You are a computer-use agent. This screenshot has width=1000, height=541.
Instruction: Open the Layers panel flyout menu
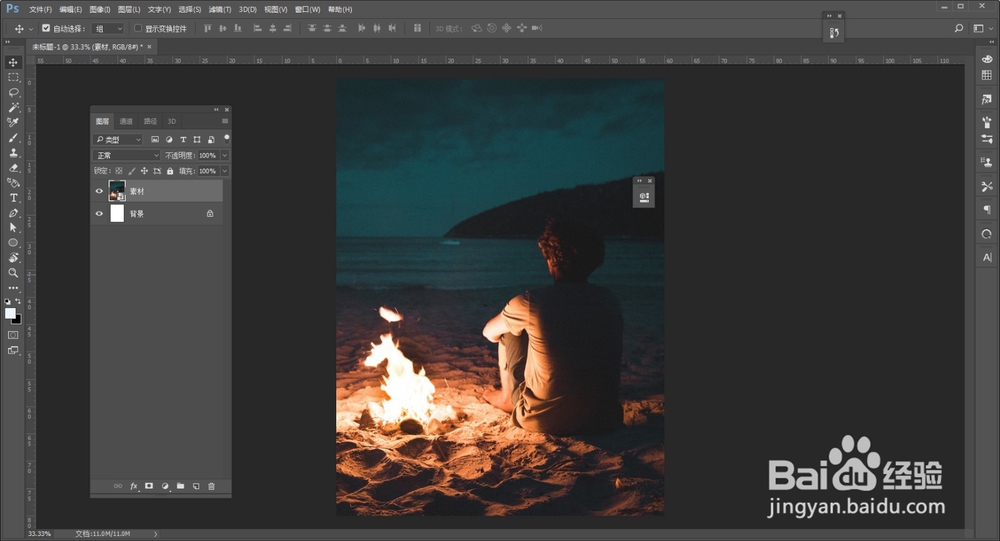click(224, 121)
